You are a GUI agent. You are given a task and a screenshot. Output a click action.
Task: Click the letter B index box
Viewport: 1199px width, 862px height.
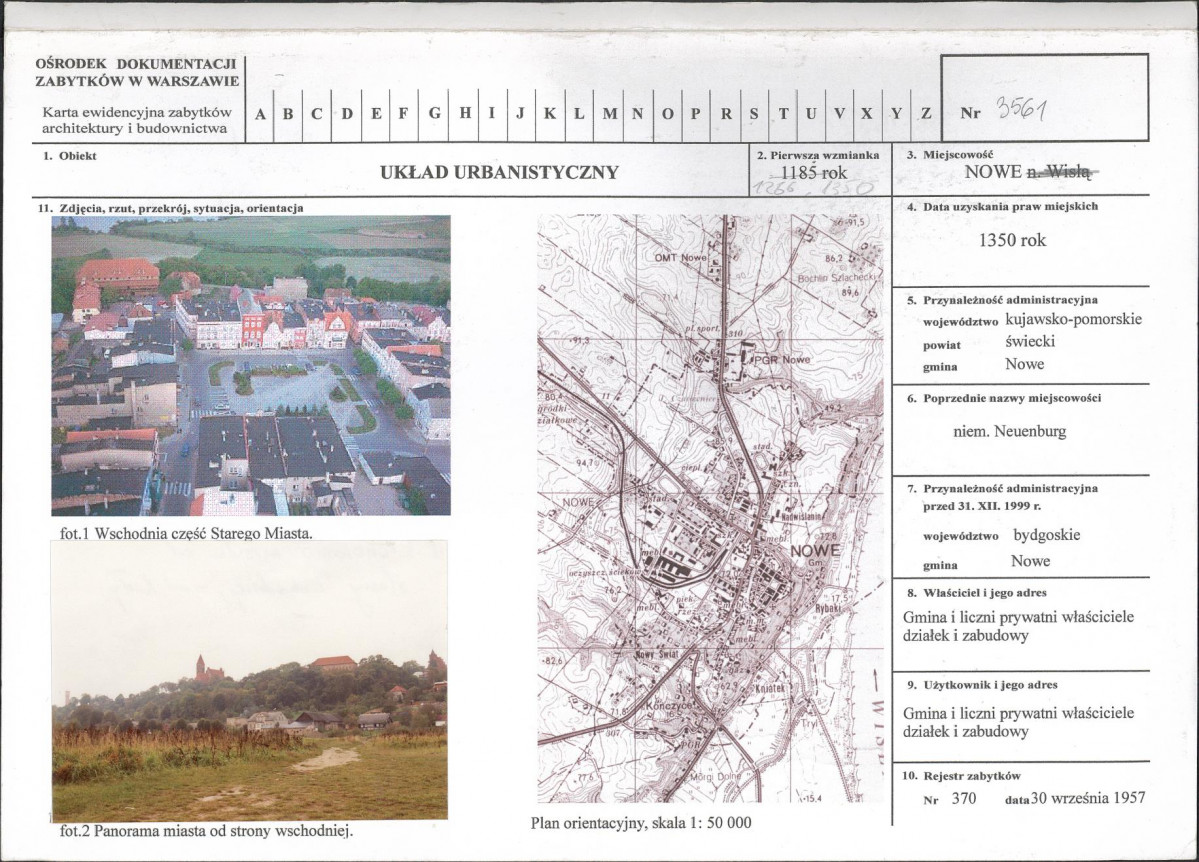(288, 114)
